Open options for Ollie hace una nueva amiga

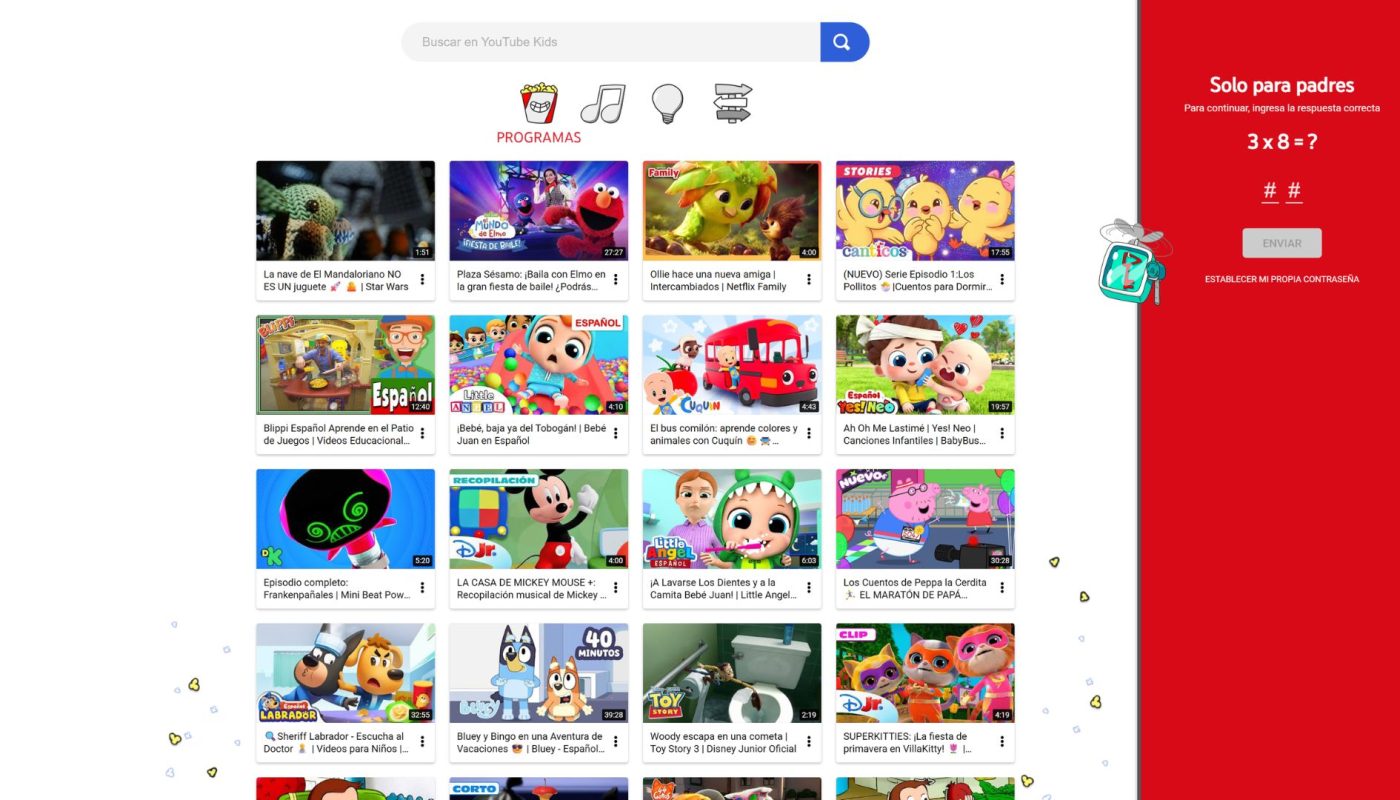[x=808, y=280]
